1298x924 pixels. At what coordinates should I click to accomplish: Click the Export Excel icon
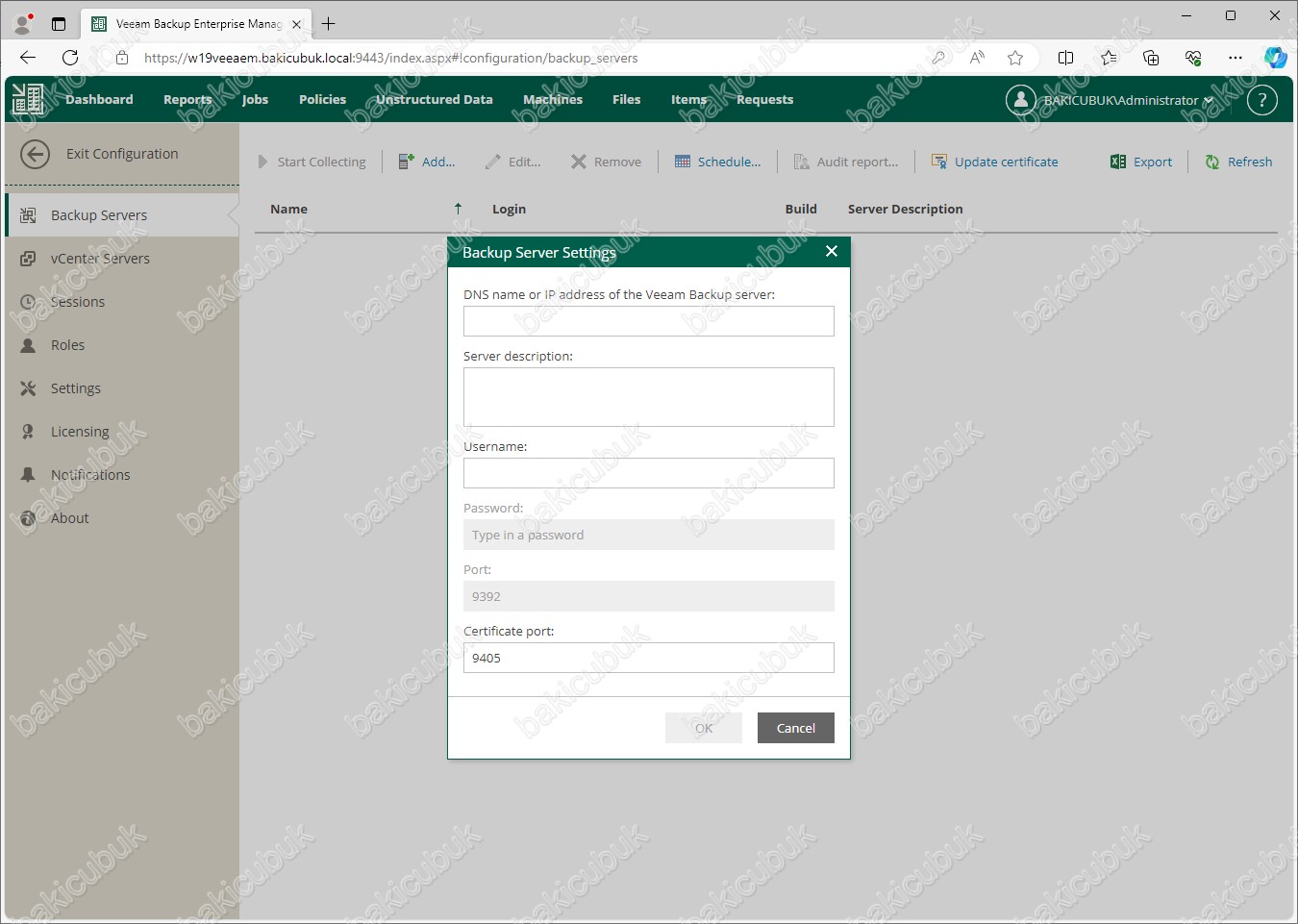pos(1117,162)
